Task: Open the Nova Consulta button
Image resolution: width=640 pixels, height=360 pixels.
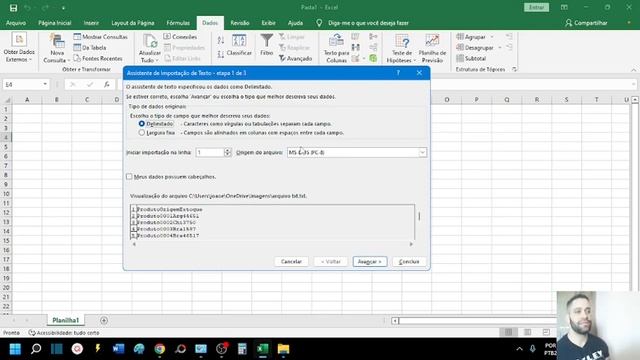Action: pos(57,48)
